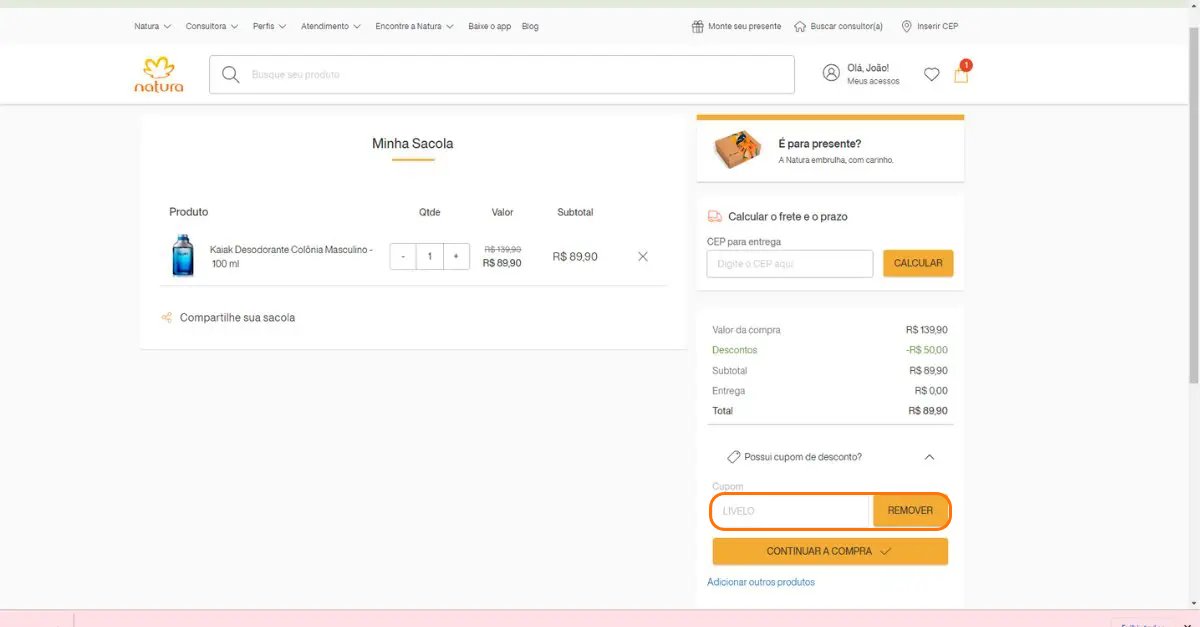Click the store icon for Buscar consultor(a)

click(x=800, y=26)
